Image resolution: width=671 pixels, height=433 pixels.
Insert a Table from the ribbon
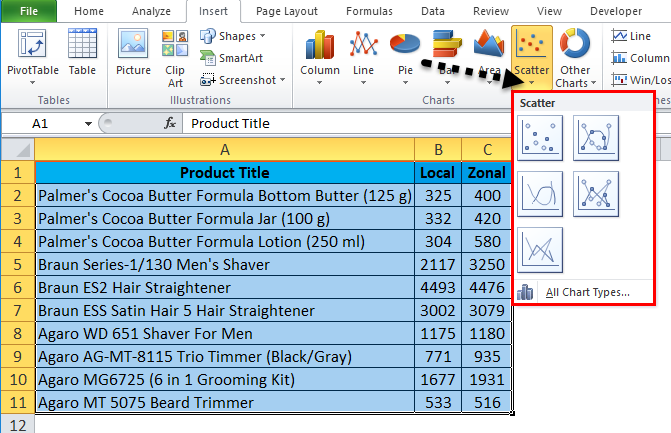(82, 53)
